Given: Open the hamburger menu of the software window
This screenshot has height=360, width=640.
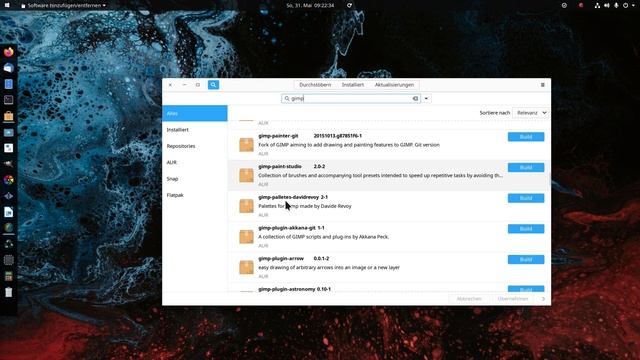Looking at the screenshot, I should [542, 85].
